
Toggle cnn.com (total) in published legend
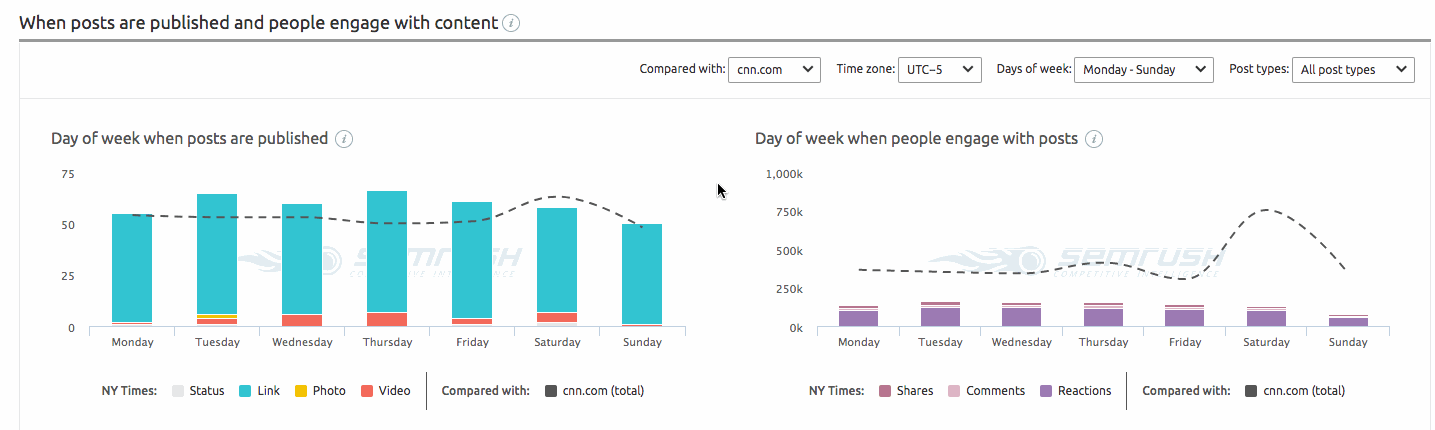(593, 391)
